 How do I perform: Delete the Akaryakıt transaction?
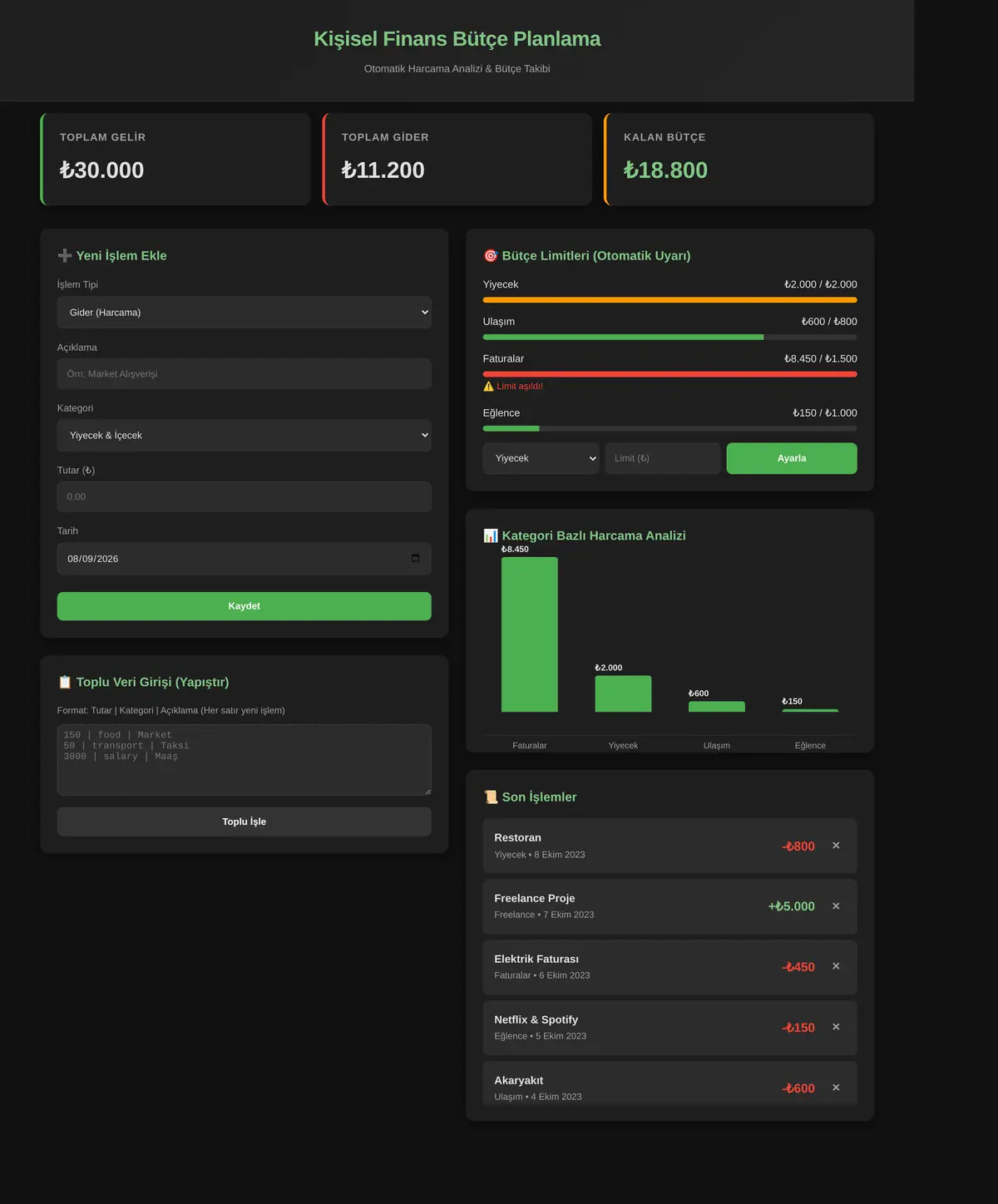(x=836, y=1088)
